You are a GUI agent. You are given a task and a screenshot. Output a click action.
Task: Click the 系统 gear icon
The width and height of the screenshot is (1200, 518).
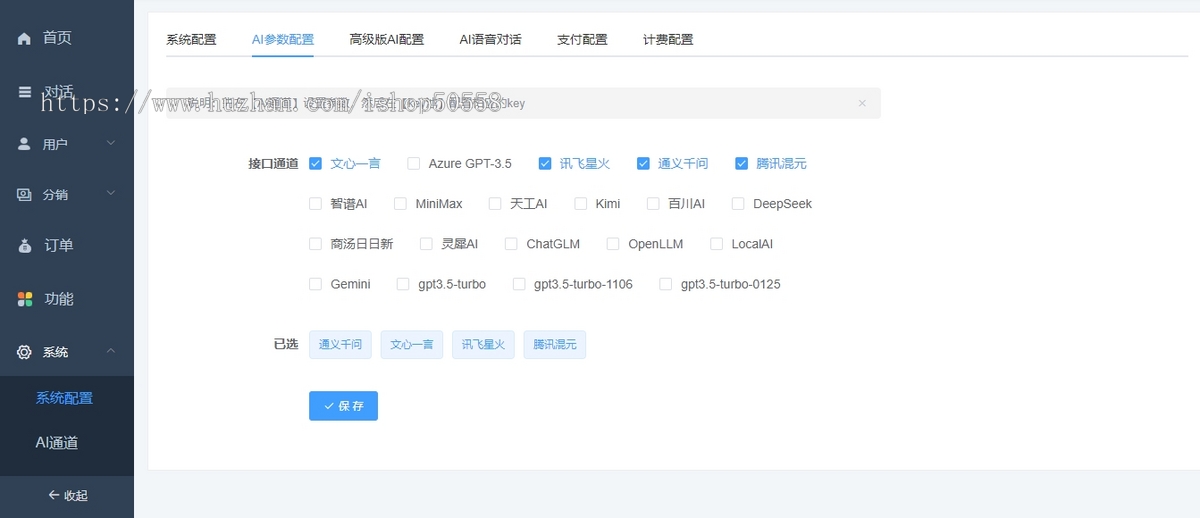coord(24,352)
